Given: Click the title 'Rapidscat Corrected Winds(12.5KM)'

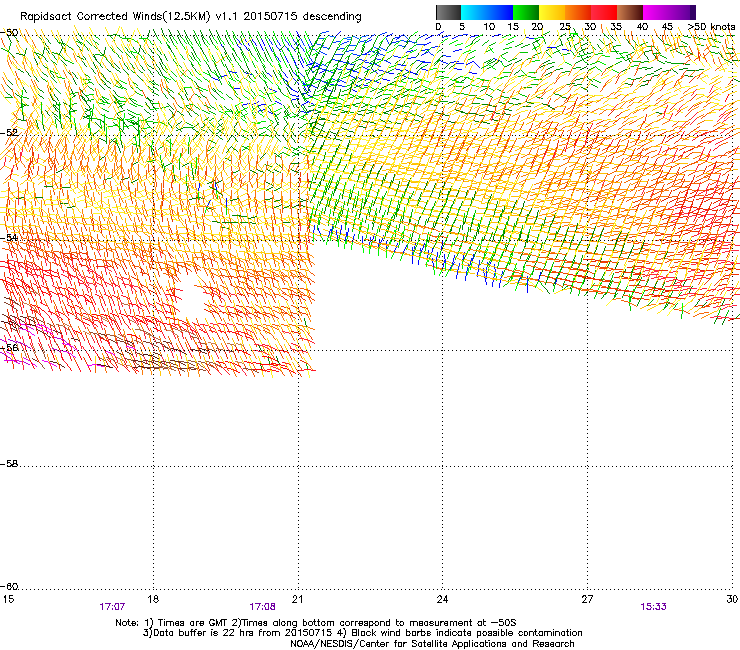Looking at the screenshot, I should pos(115,17).
